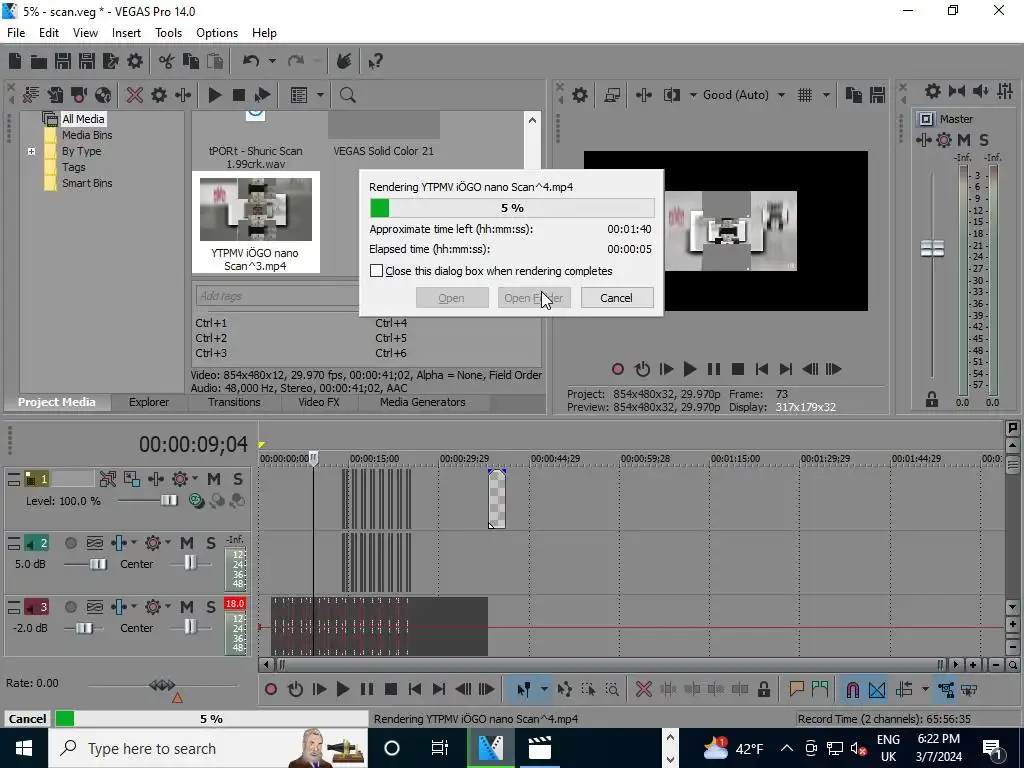The height and width of the screenshot is (768, 1024).
Task: Click the Windows taskbar search box
Action: tap(208, 748)
